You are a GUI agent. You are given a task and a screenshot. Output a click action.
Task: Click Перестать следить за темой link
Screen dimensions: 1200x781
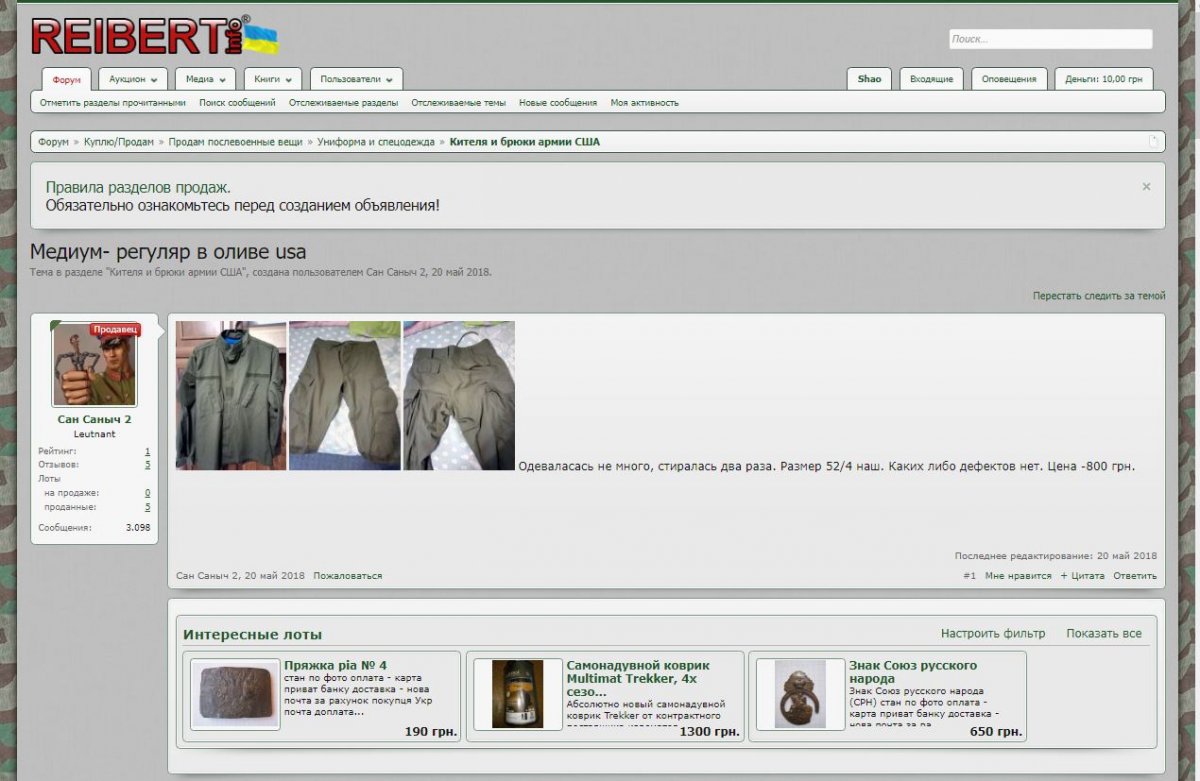click(x=1099, y=296)
